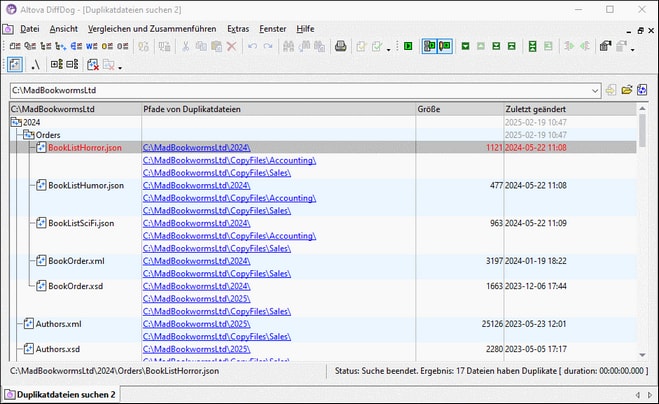Click the vertical scrollbar down arrow

click(642, 354)
